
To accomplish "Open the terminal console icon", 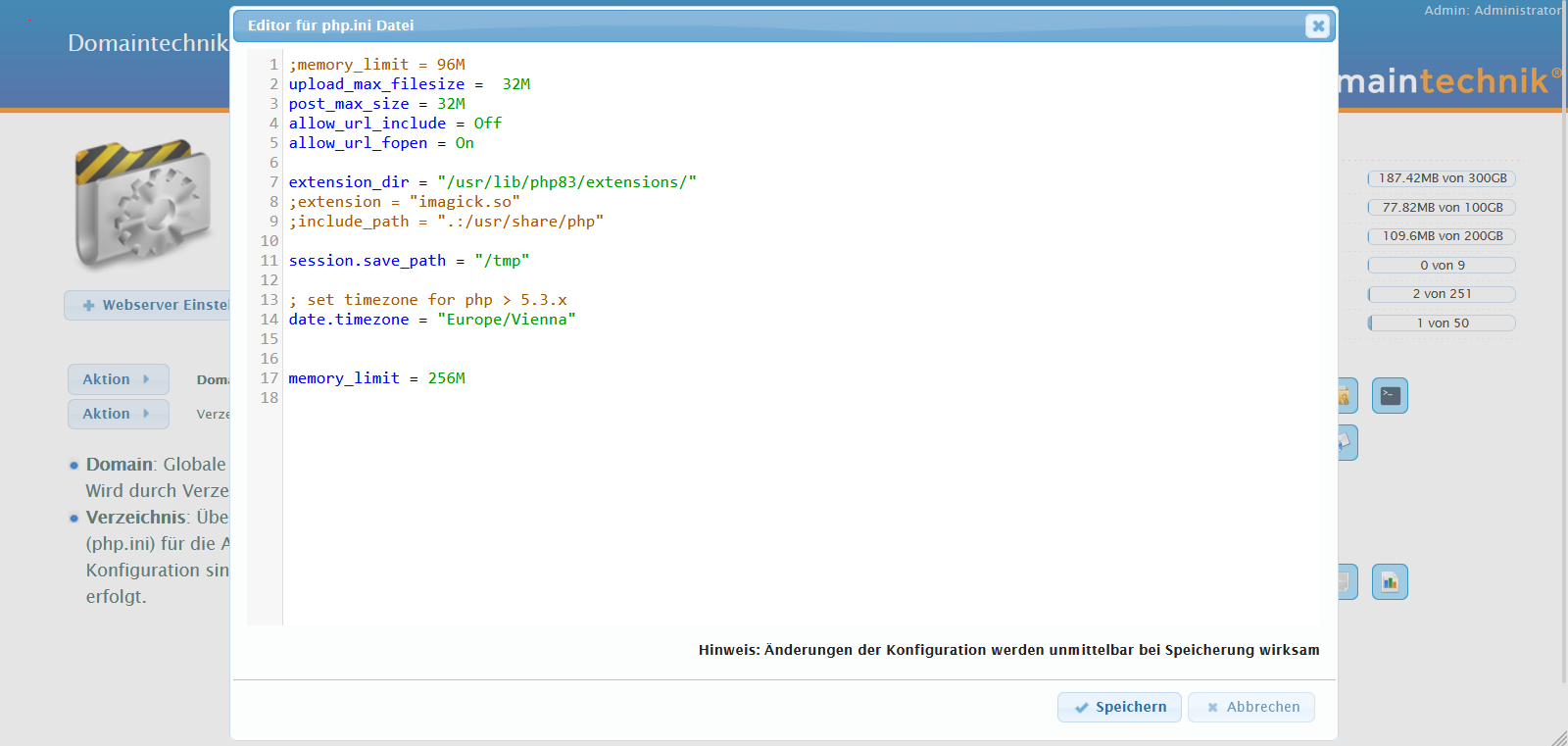I will point(1390,396).
